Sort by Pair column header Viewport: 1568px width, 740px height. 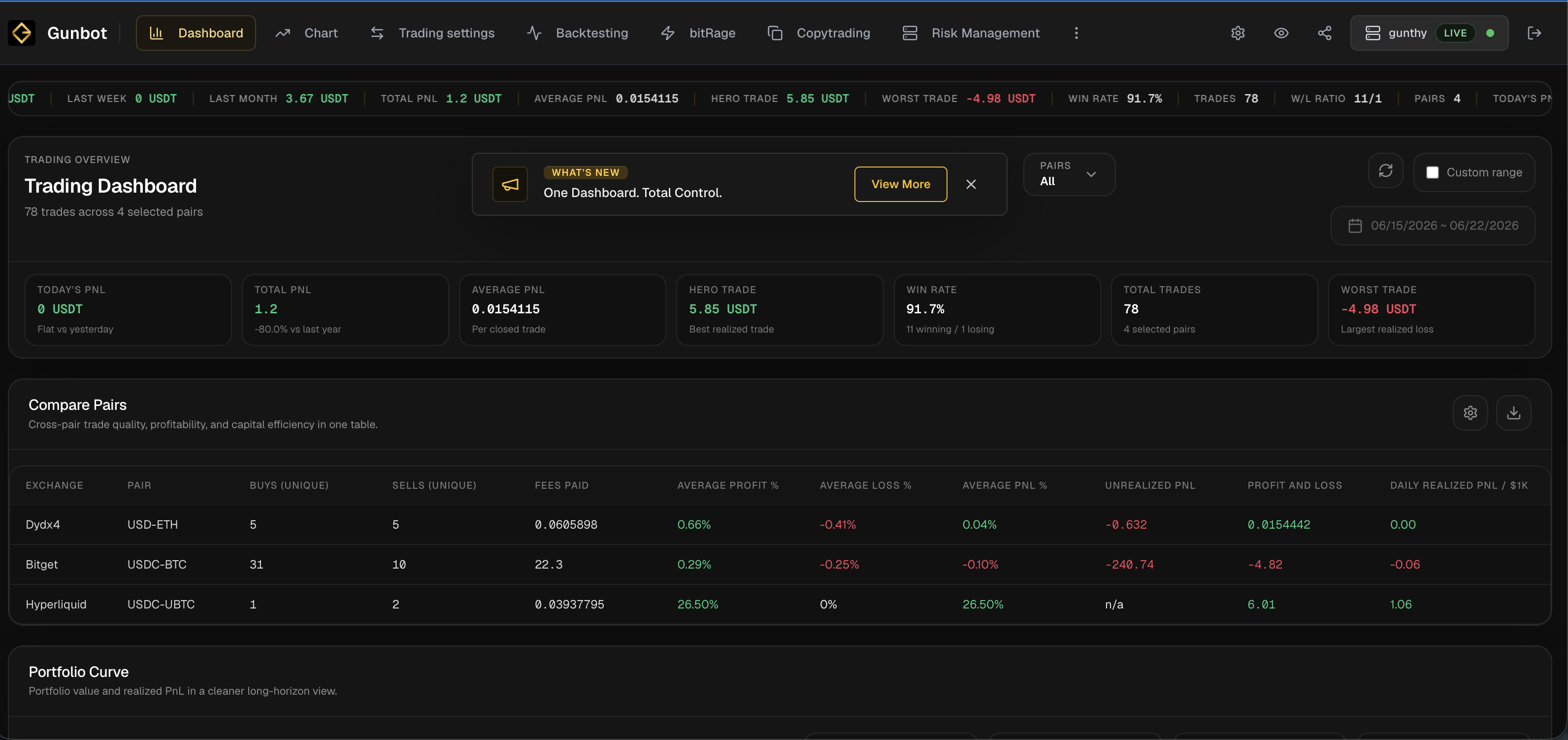pyautogui.click(x=139, y=485)
